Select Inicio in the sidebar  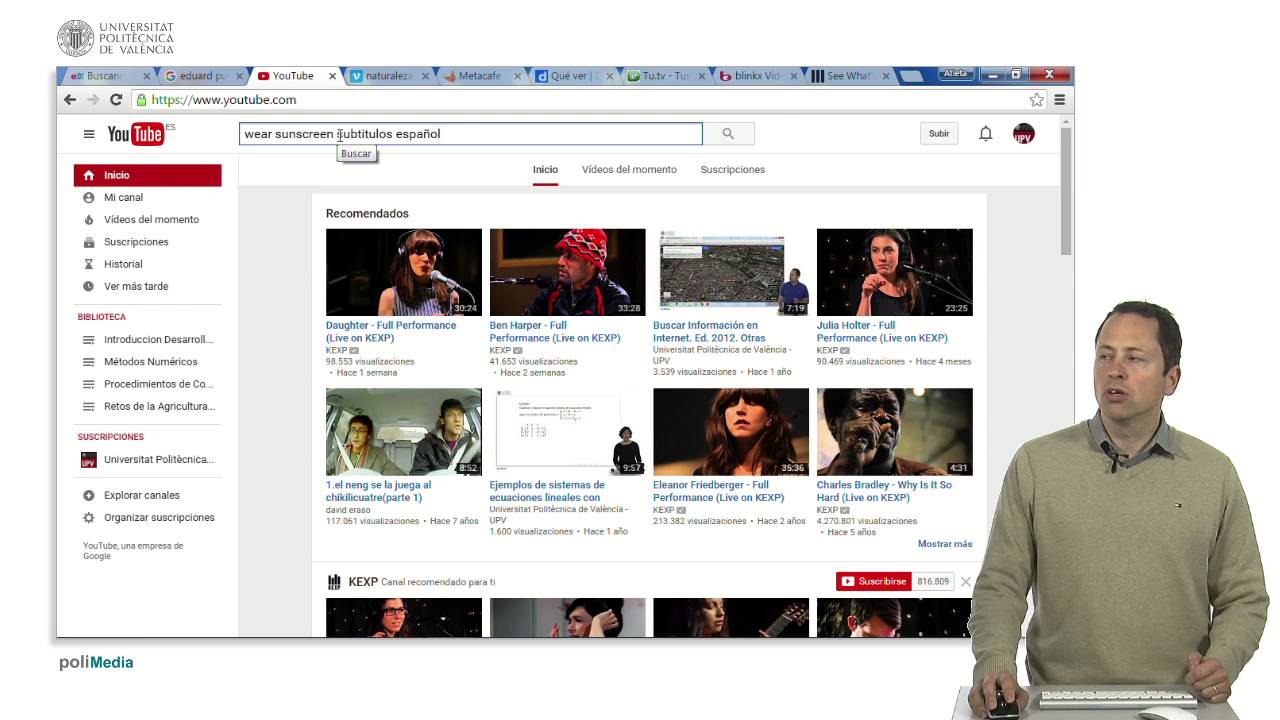(147, 175)
